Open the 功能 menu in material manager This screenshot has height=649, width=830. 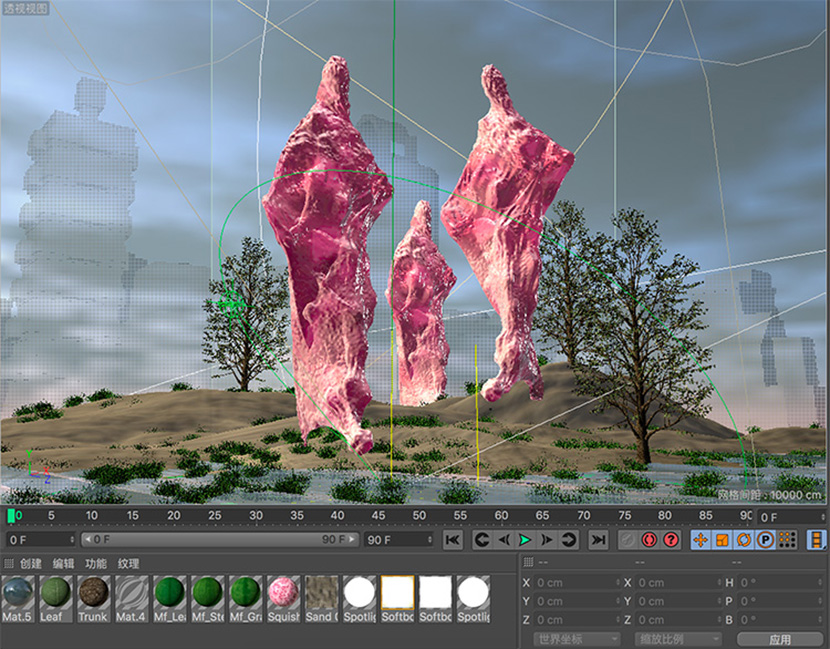point(96,563)
